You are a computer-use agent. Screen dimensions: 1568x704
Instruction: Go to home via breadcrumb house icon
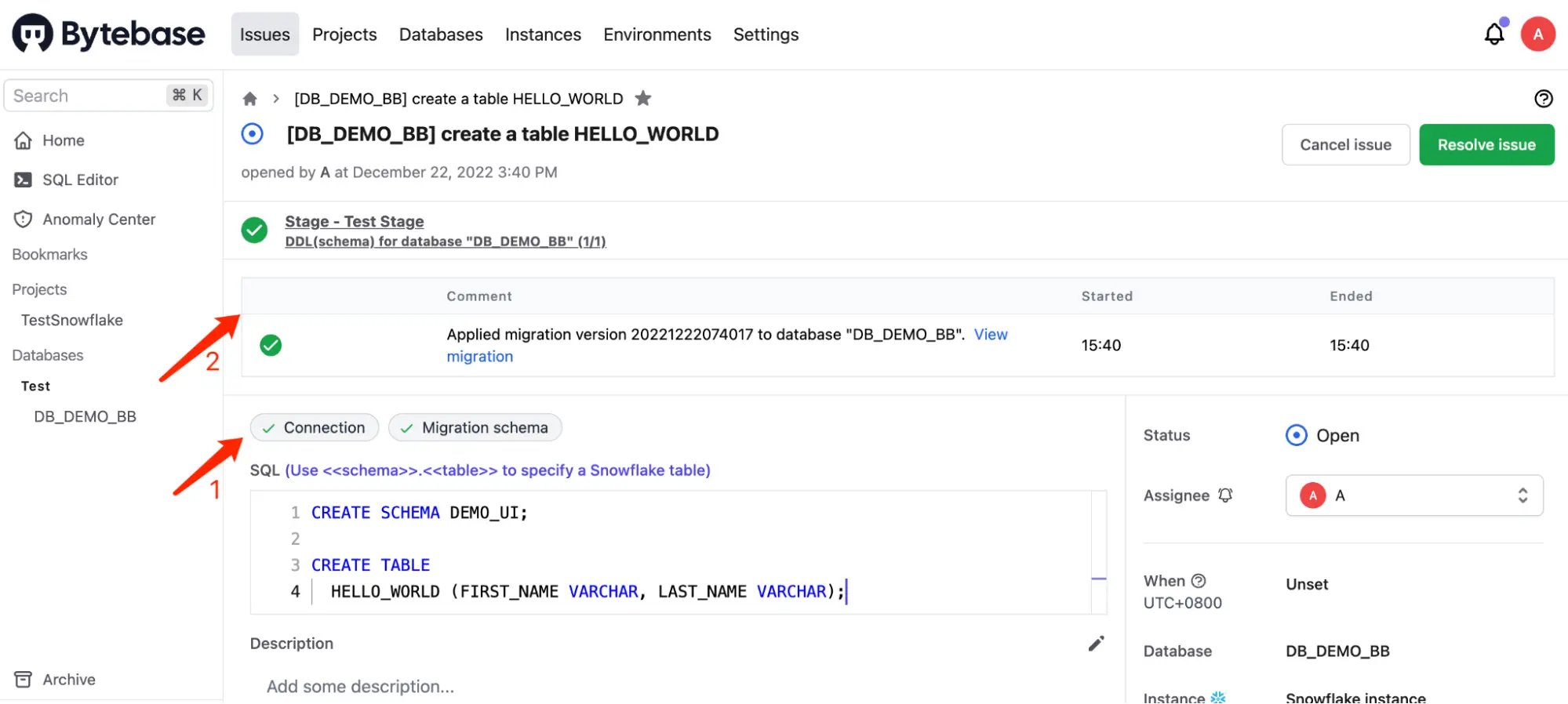(x=249, y=99)
